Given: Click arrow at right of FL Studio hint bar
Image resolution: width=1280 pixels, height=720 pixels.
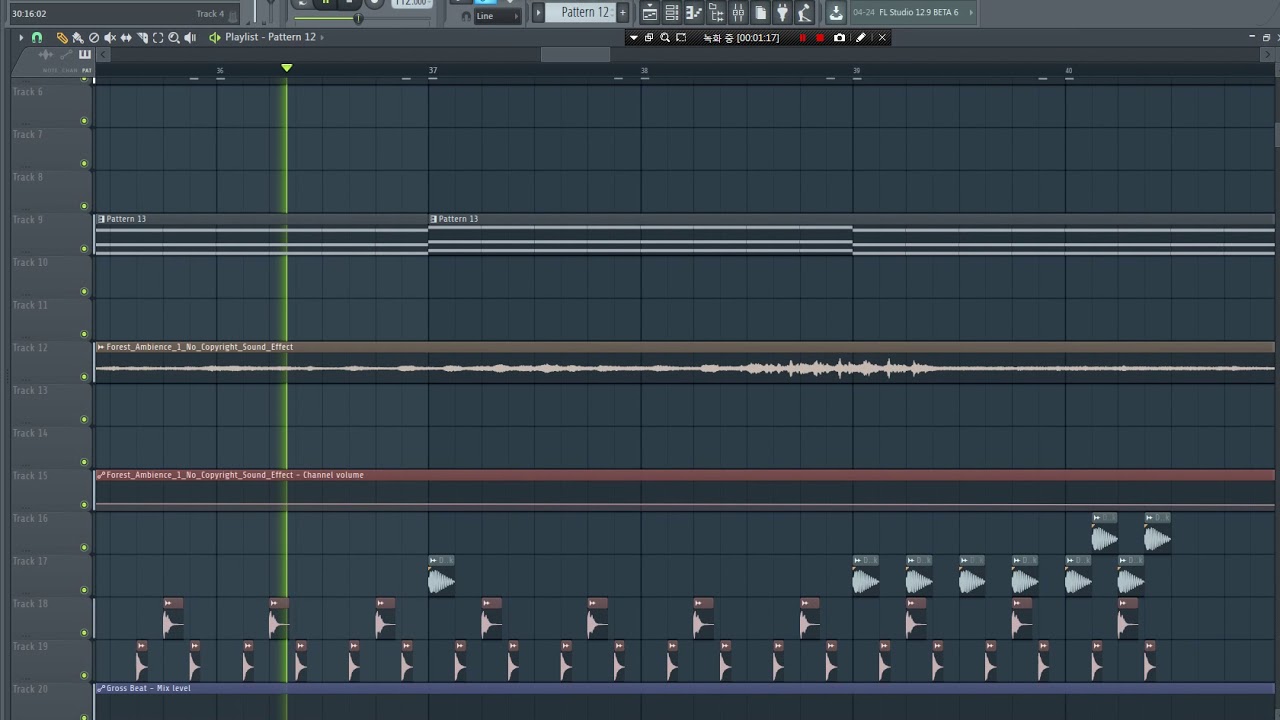Looking at the screenshot, I should (x=970, y=12).
